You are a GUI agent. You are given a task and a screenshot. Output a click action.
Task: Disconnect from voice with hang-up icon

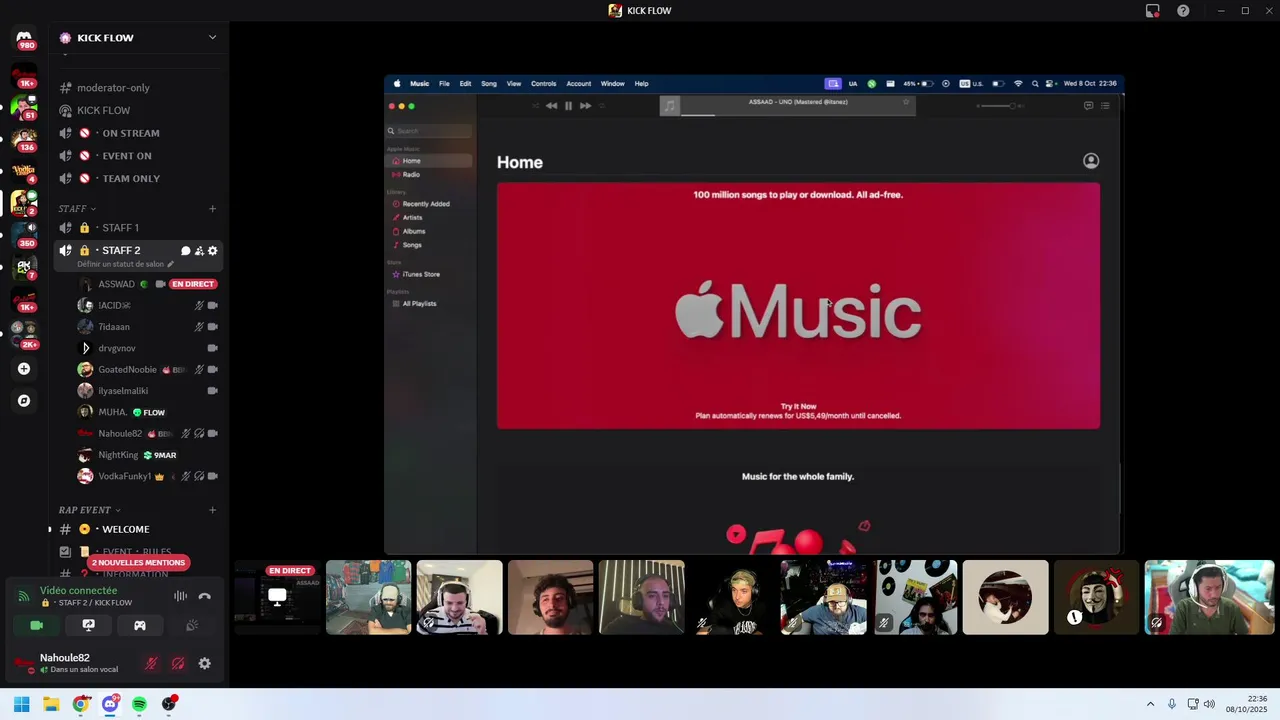tap(205, 596)
